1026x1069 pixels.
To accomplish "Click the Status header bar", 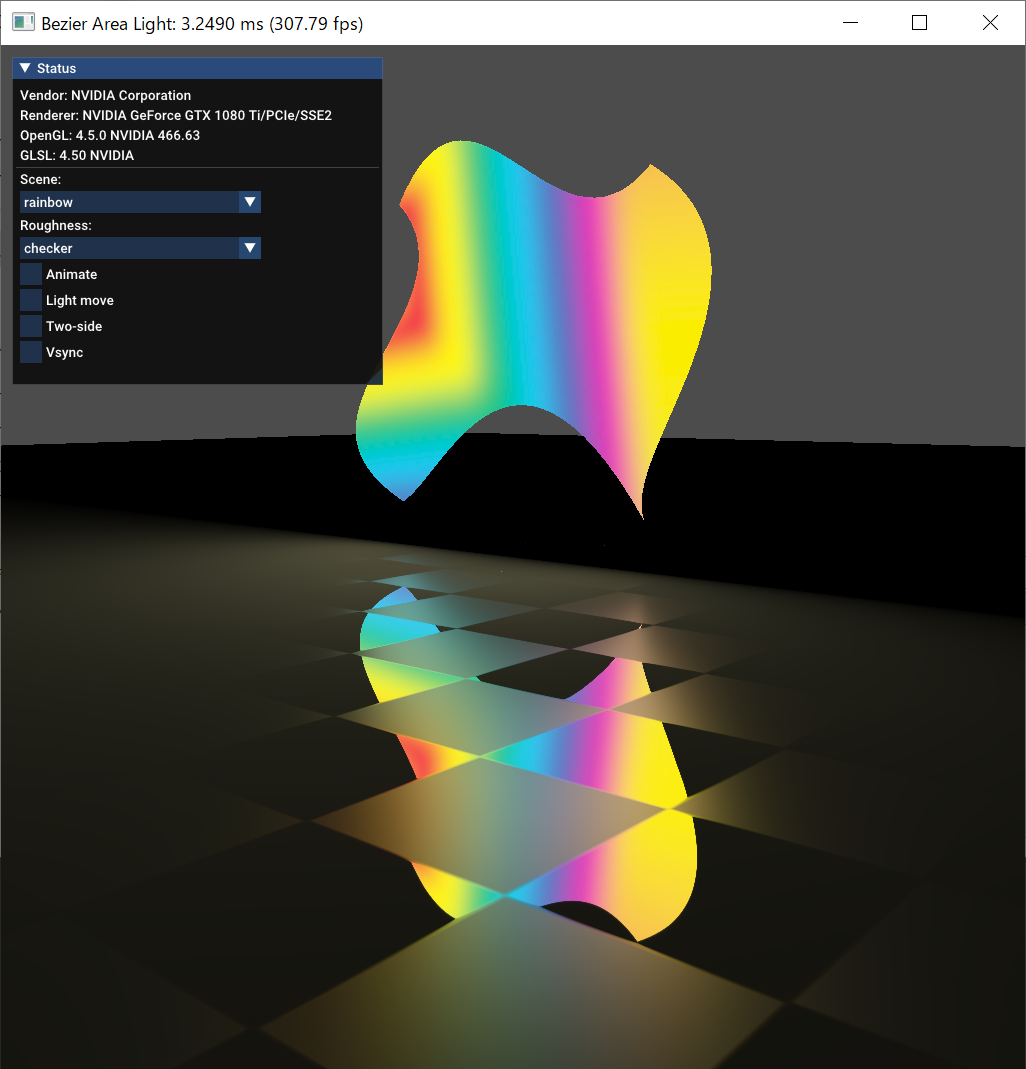I will click(x=150, y=68).
